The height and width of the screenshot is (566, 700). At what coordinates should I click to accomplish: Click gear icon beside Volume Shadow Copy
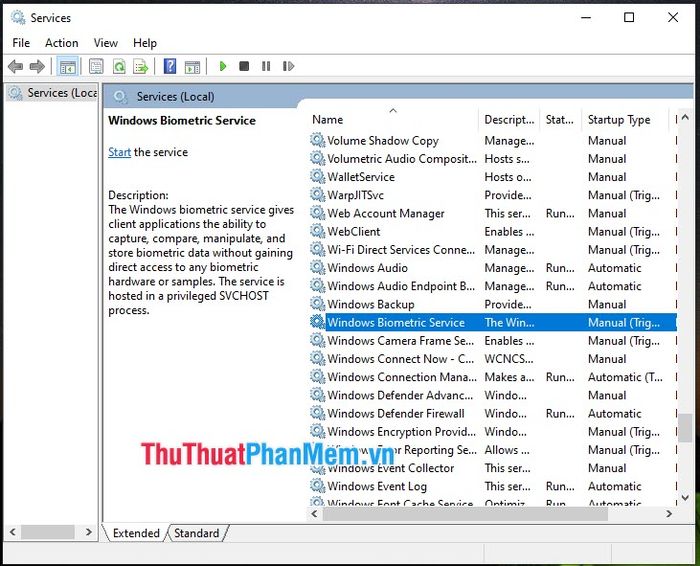[x=317, y=140]
